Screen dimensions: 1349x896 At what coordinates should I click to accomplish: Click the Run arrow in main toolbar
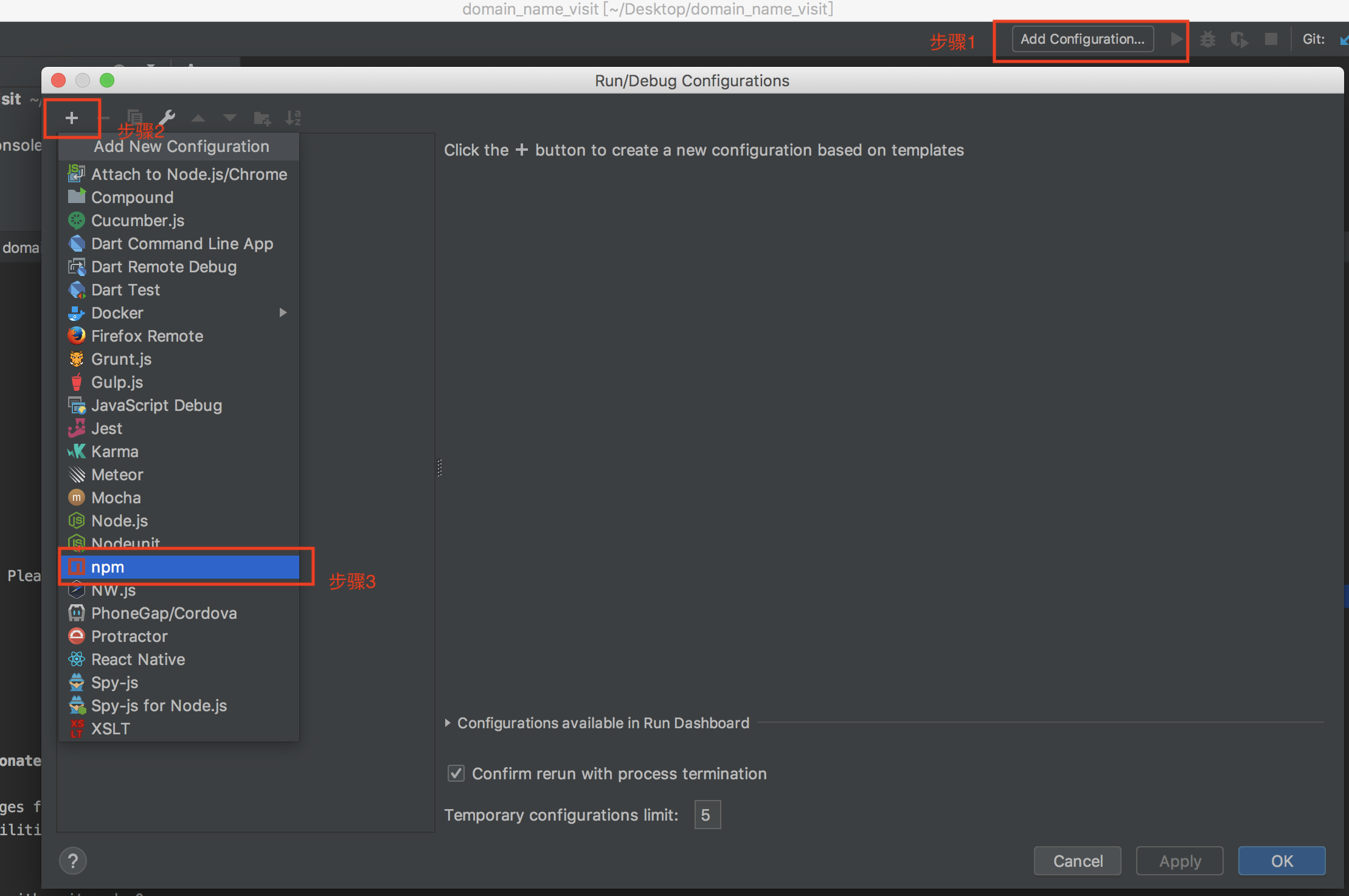1176,40
